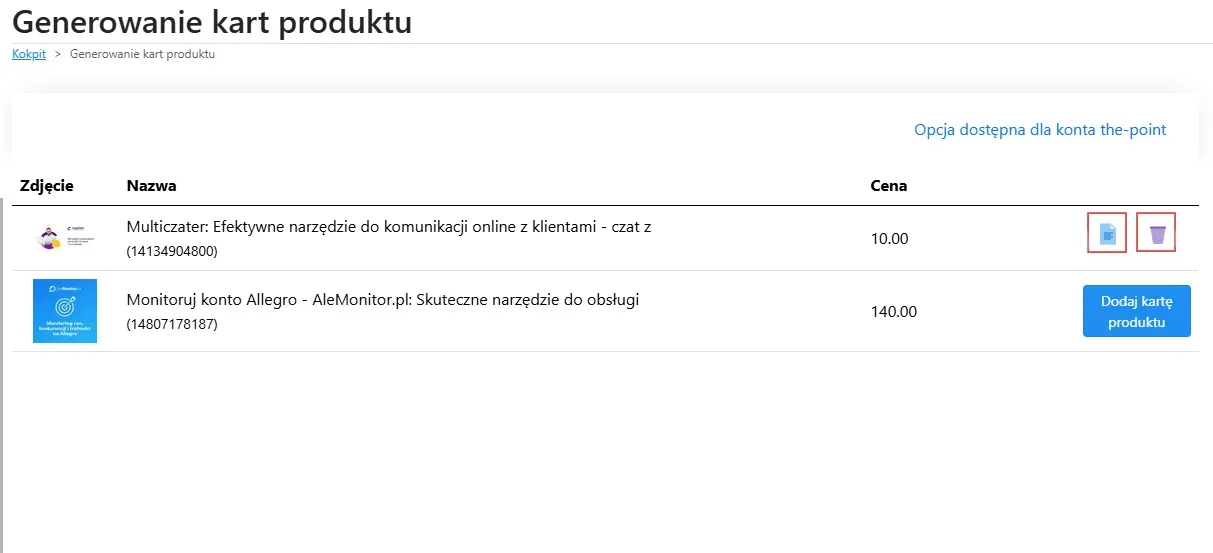1213x553 pixels.
Task: Click the Dodaj kartę produktu button
Action: pos(1136,310)
